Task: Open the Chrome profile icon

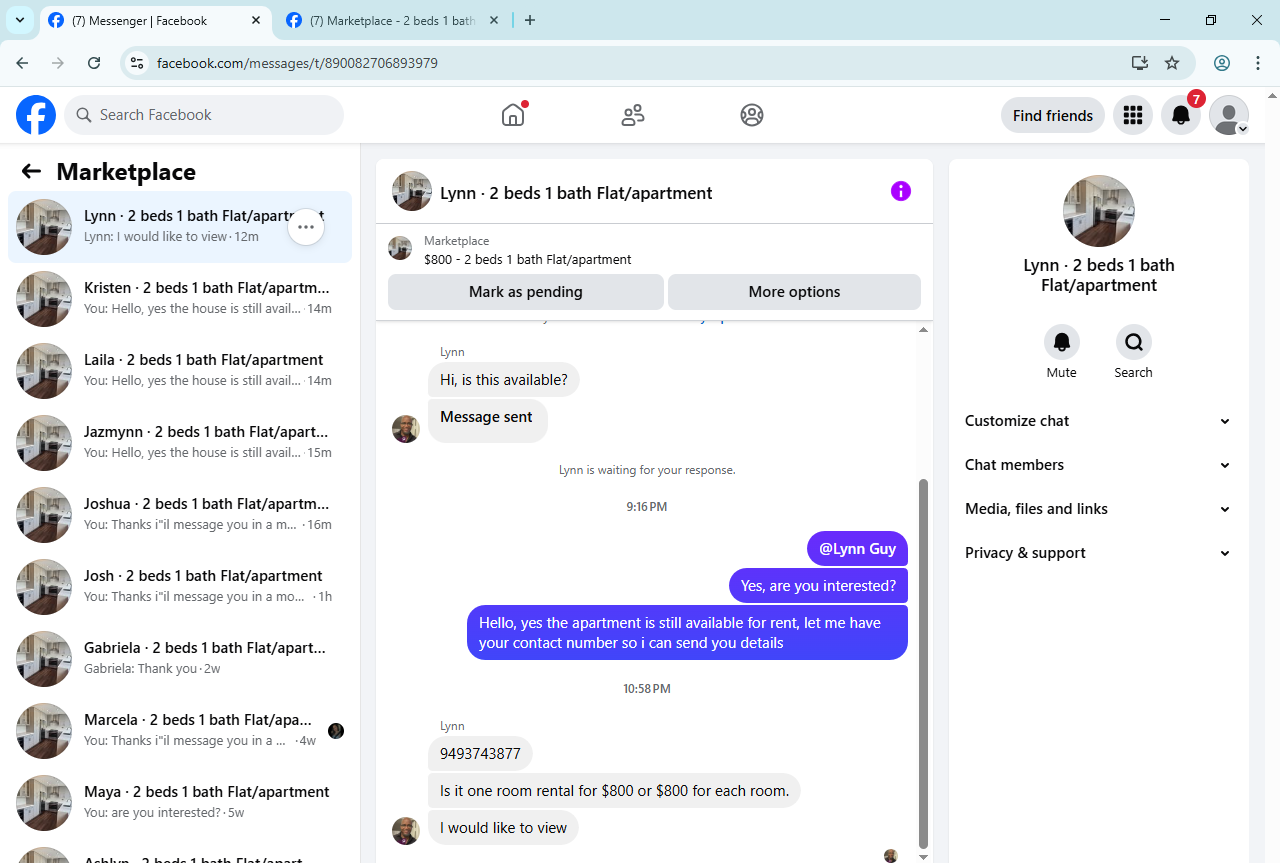Action: 1222,63
